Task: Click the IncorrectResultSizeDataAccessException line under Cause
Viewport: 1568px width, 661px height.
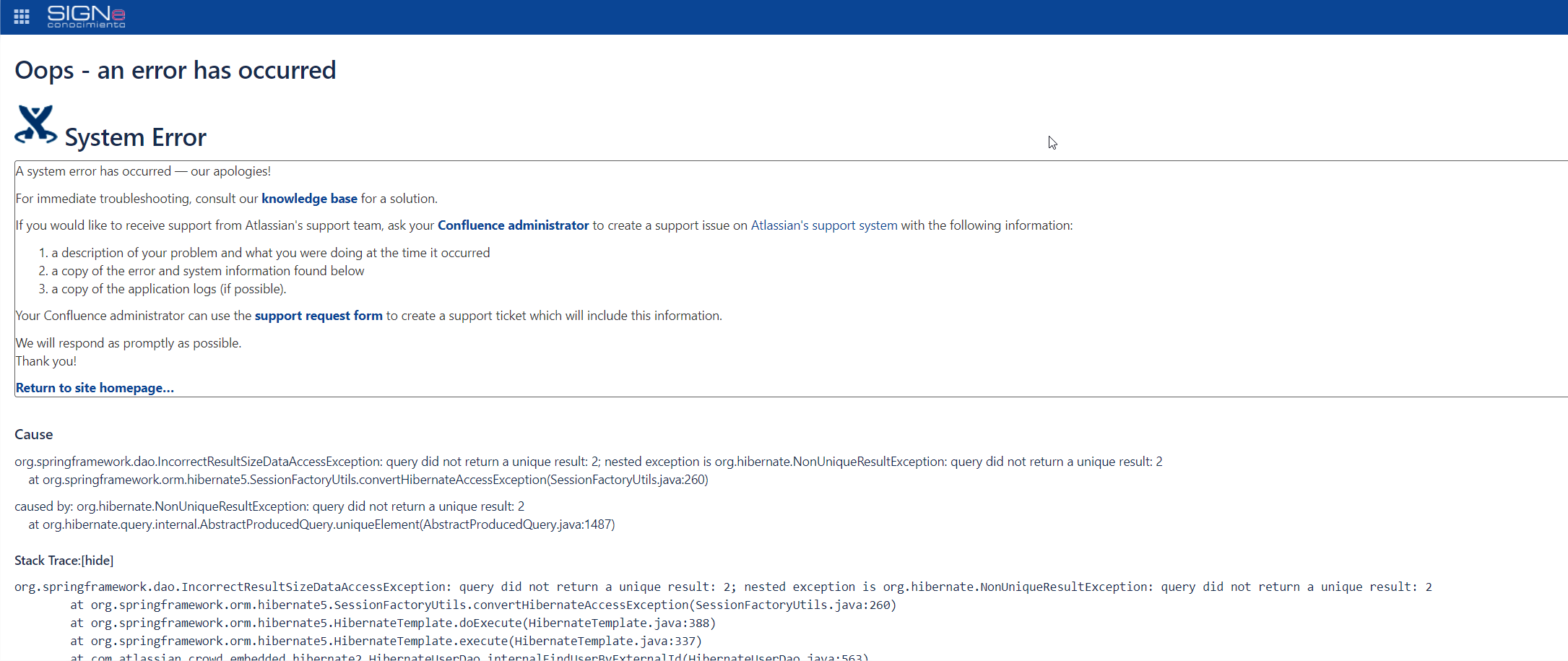Action: click(x=589, y=462)
